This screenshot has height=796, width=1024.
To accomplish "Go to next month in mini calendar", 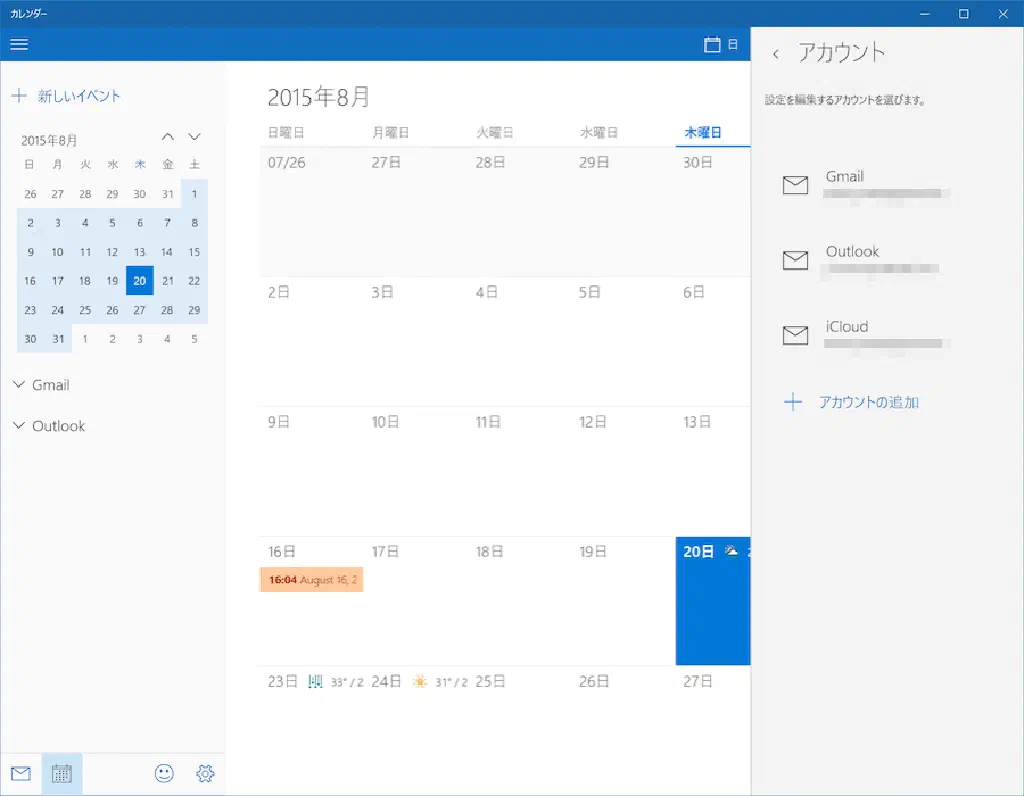I will coord(195,137).
